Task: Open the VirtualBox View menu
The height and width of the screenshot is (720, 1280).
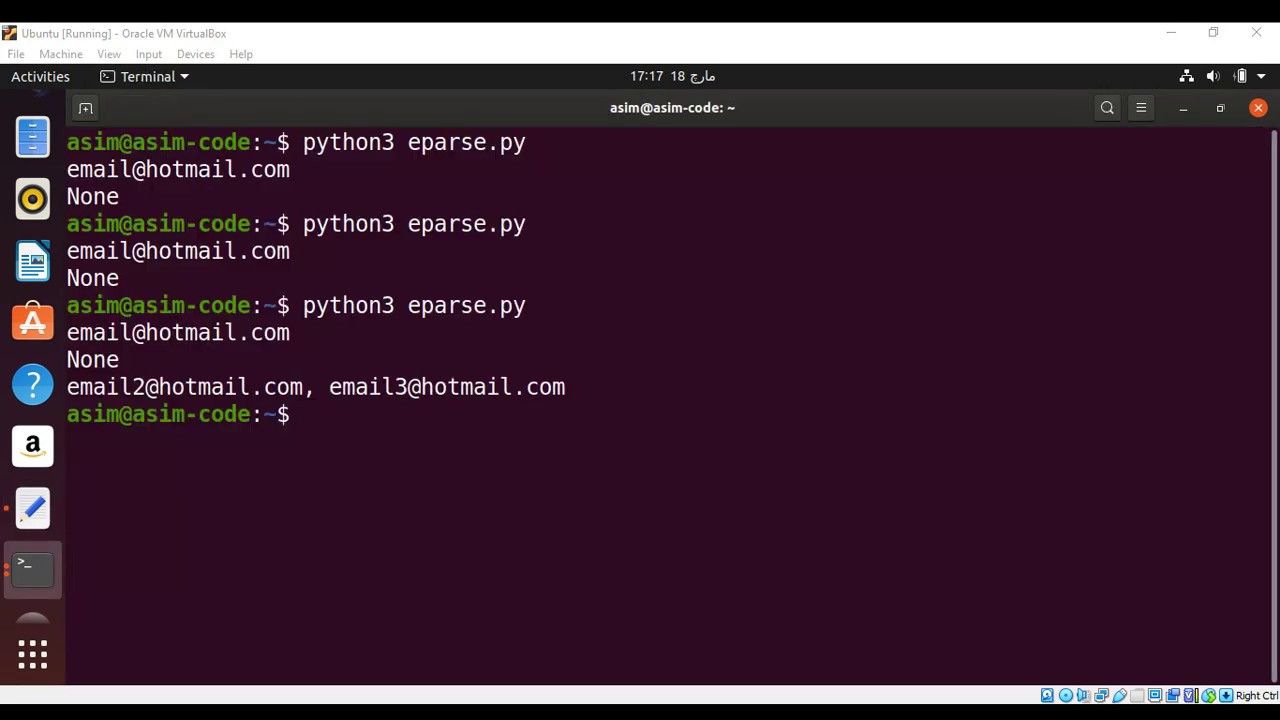Action: (109, 54)
